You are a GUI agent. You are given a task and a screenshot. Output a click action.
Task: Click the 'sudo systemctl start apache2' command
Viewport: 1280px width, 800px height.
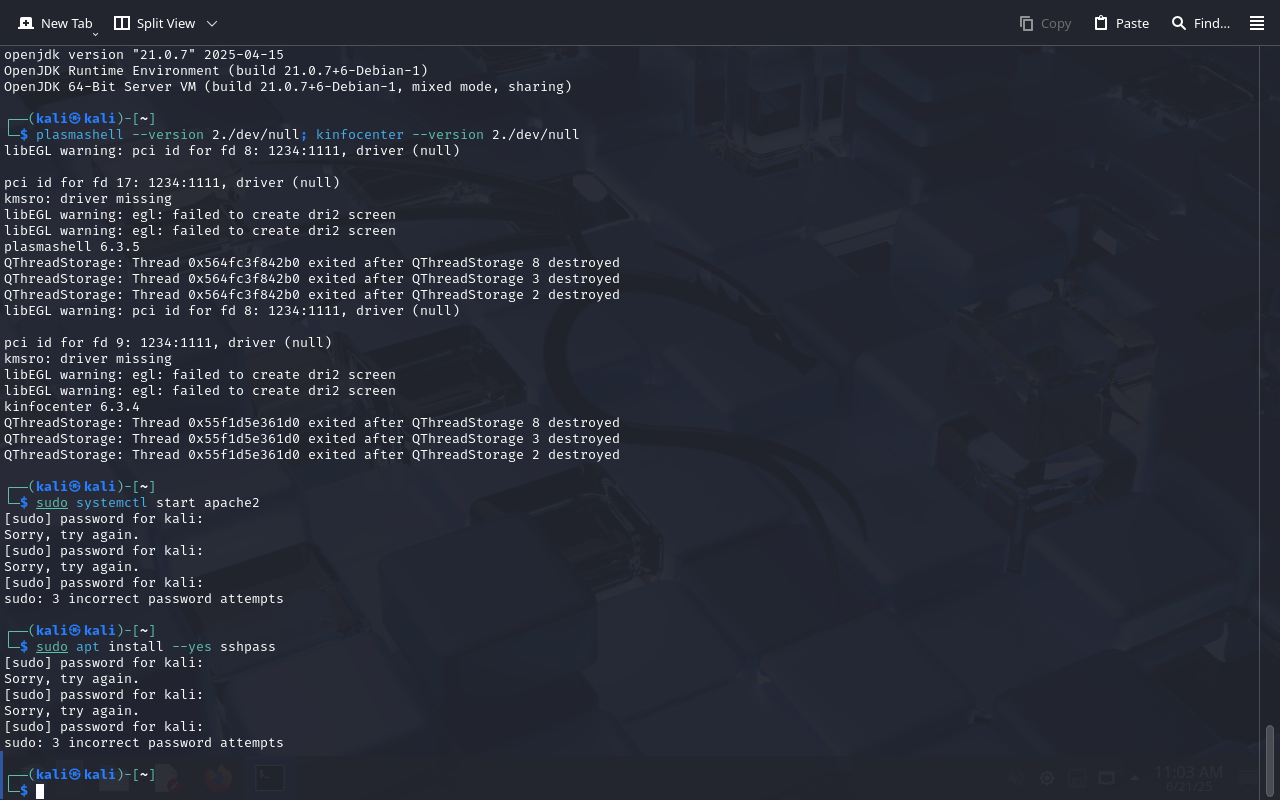tap(148, 503)
